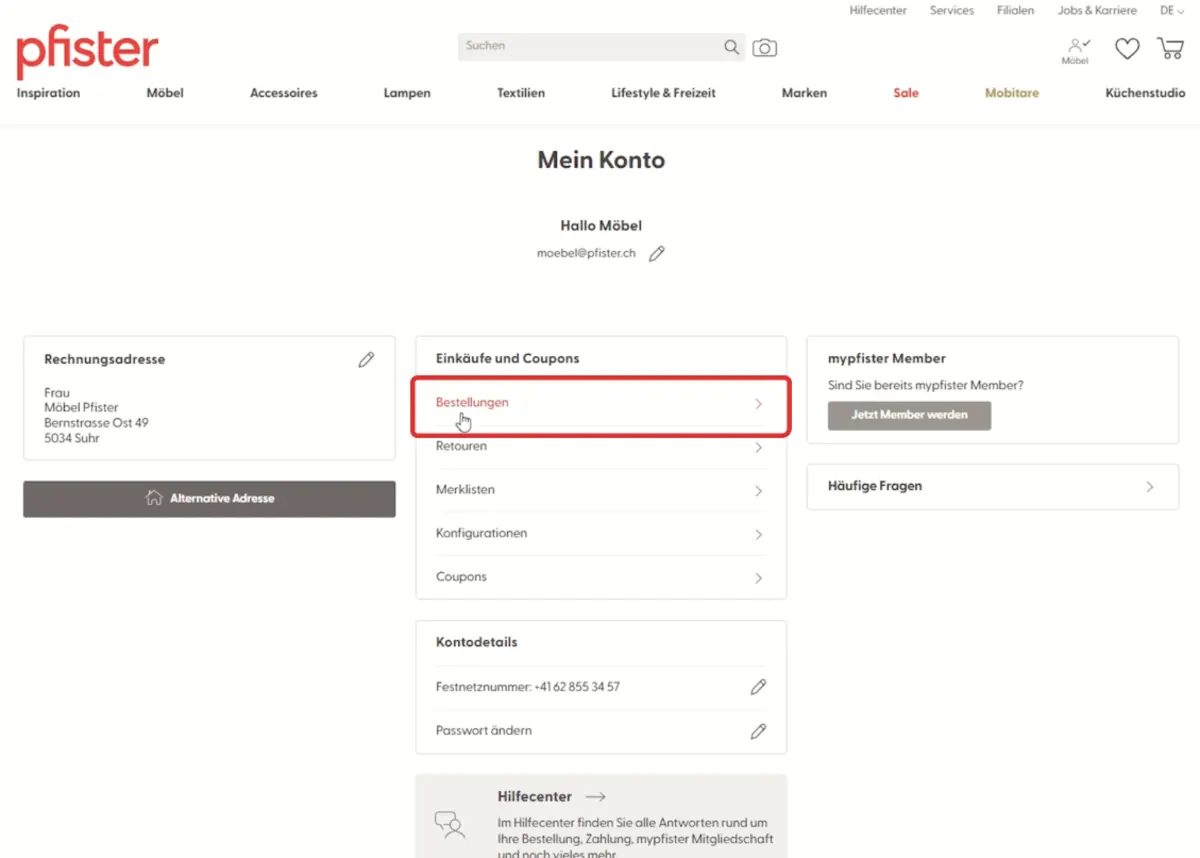Viewport: 1200px width, 858px height.
Task: Edit Festnetznummer with pencil icon
Action: [758, 687]
